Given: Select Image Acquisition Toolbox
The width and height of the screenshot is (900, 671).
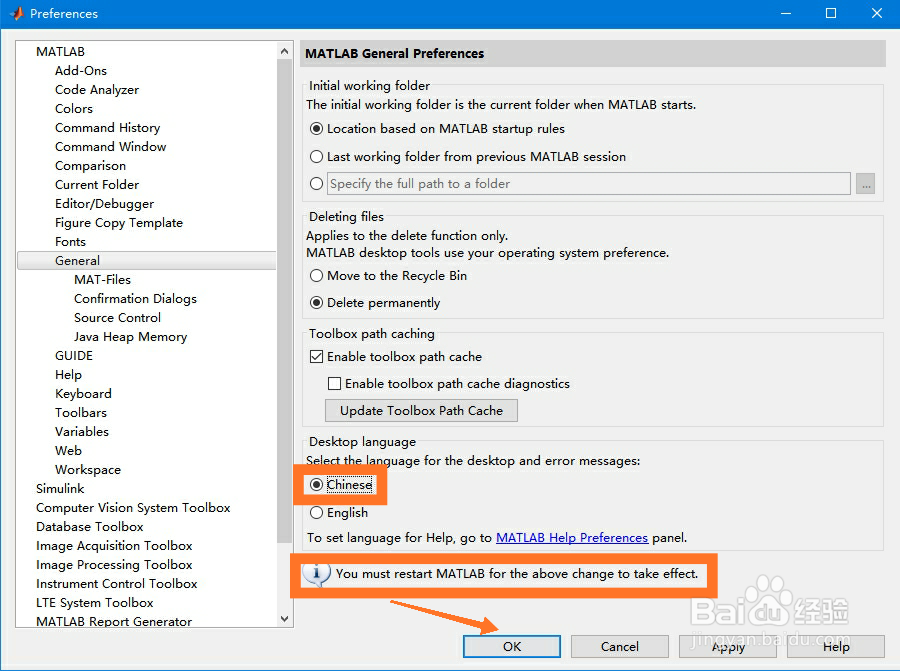Looking at the screenshot, I should click(x=114, y=545).
